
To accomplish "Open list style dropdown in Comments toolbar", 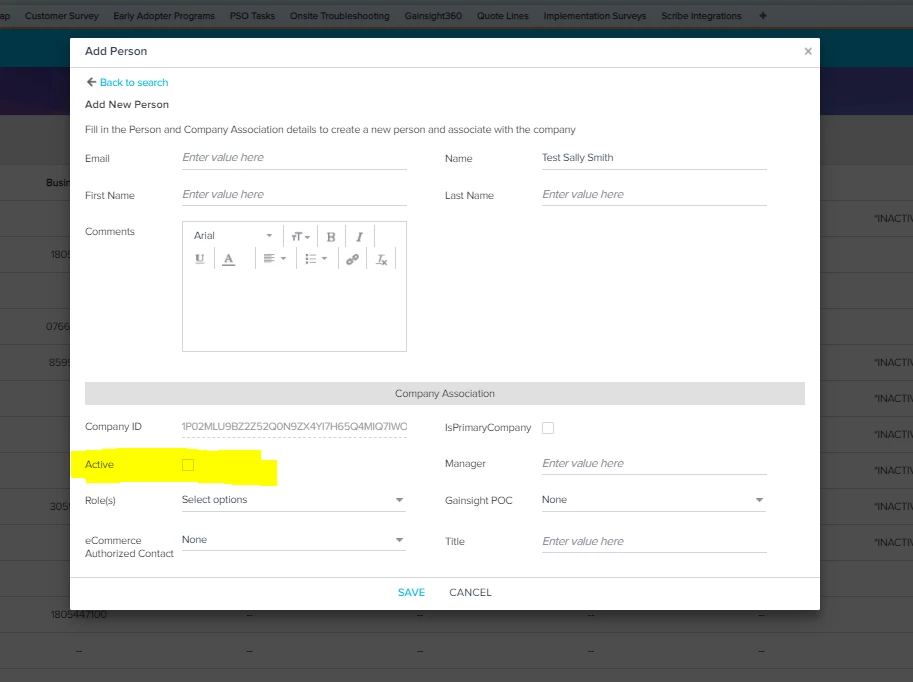I will pyautogui.click(x=316, y=259).
